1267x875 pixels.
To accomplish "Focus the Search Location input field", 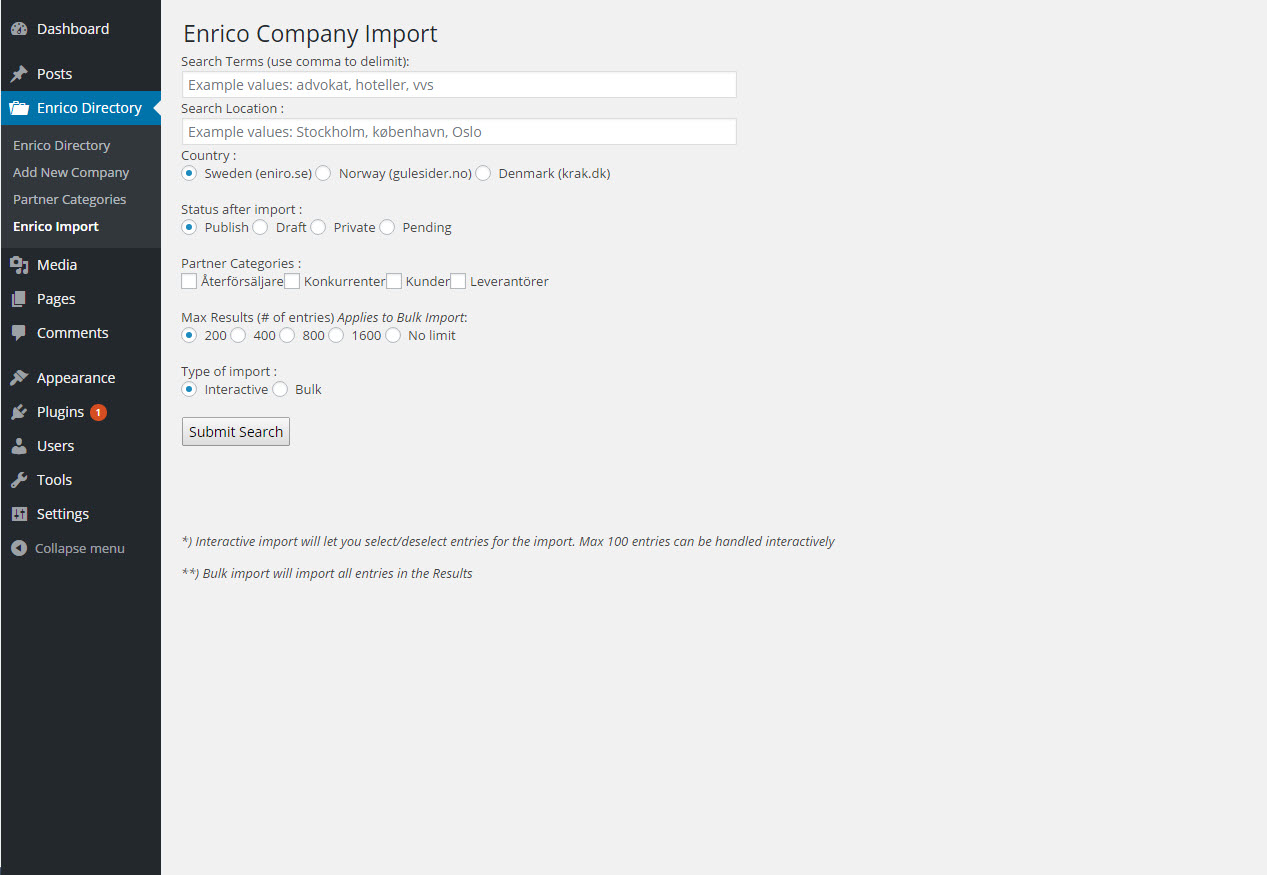I will (459, 132).
